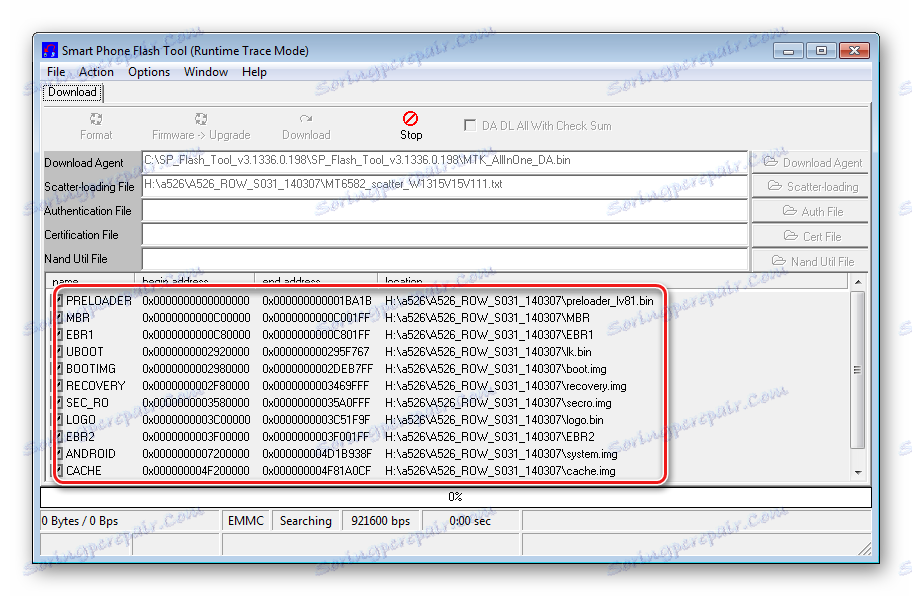Click the recovery.img location path
The image size is (912, 596).
point(505,386)
